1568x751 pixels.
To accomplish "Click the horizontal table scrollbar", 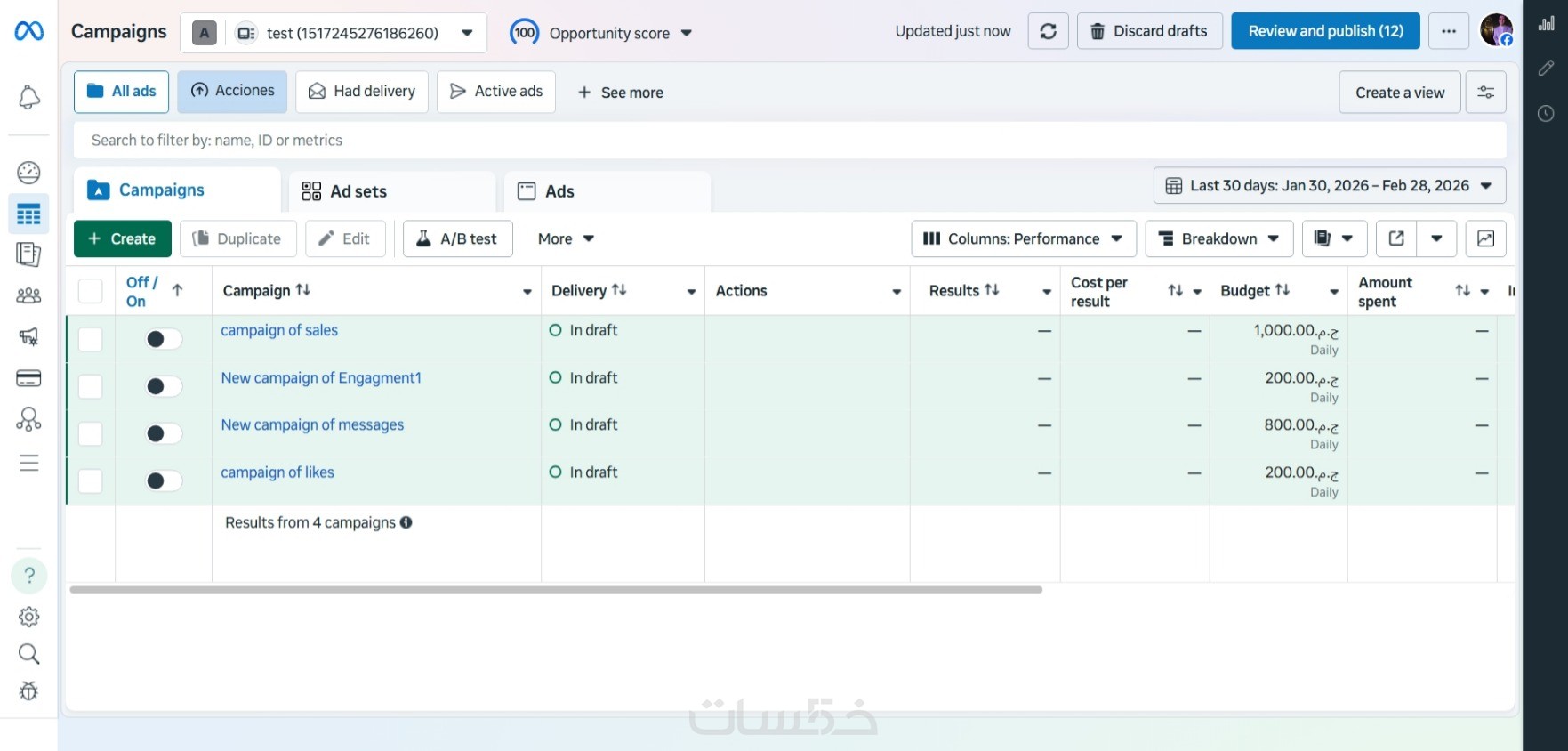I will click(556, 589).
